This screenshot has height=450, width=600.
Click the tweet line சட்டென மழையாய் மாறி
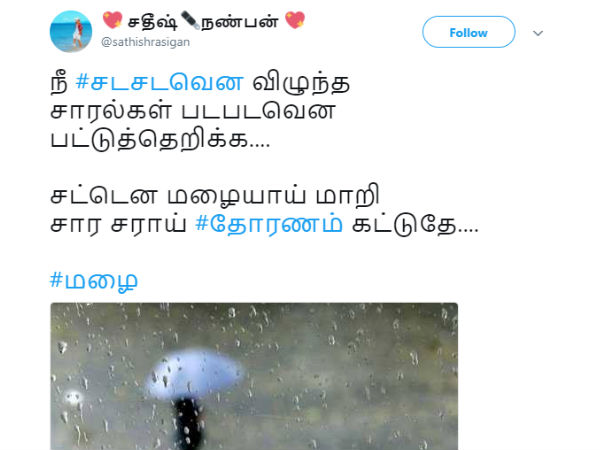point(215,196)
